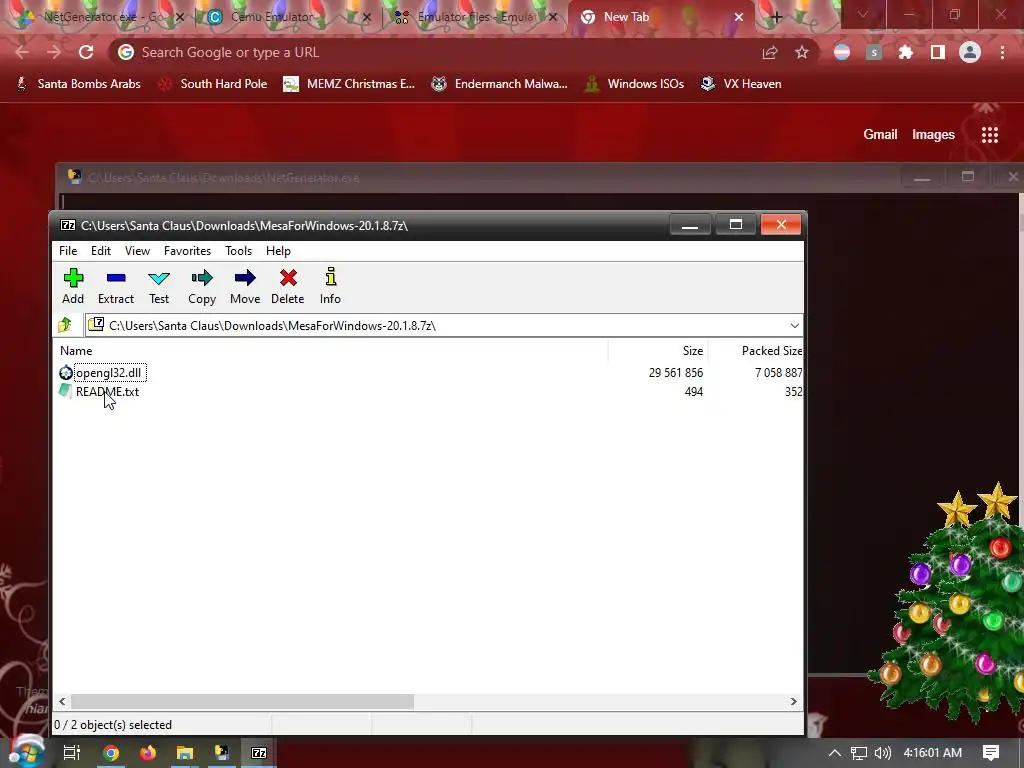Open the MEMZ Christmas bookmark
The image size is (1024, 768).
(x=349, y=84)
